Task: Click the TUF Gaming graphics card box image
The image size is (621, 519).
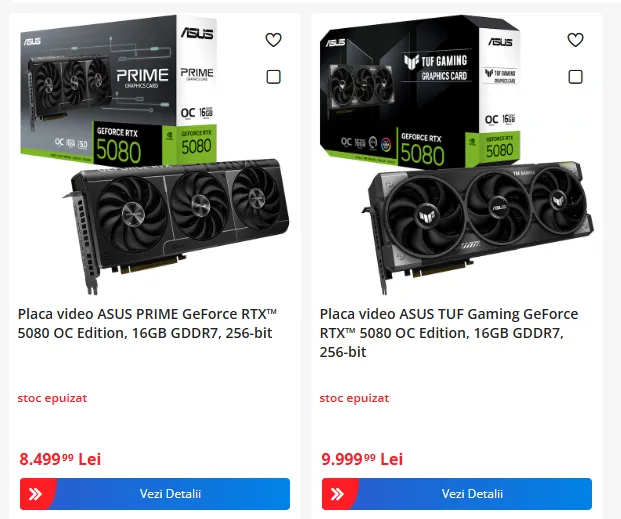Action: click(x=420, y=91)
